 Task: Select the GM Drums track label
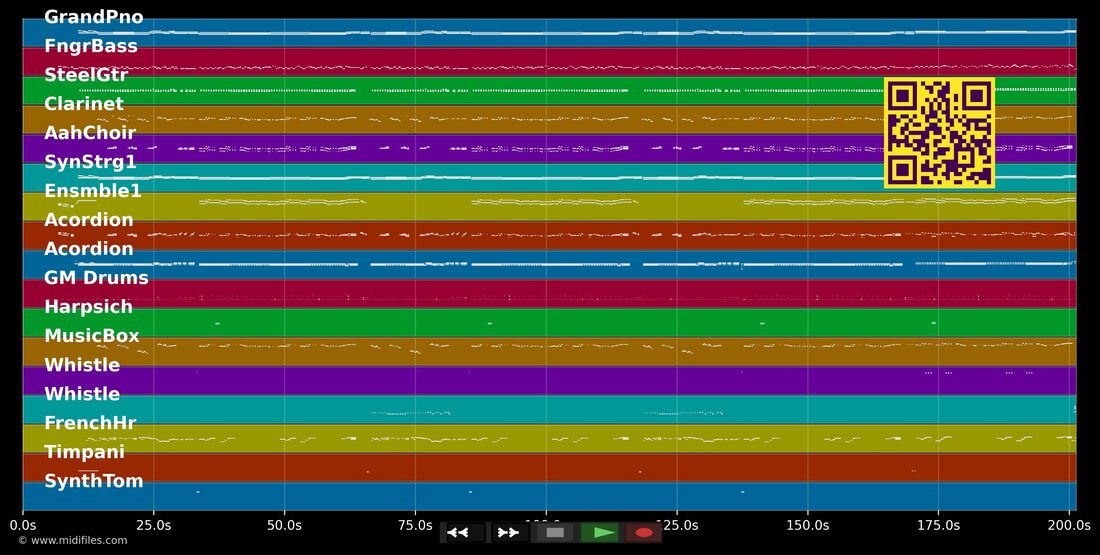tap(96, 278)
